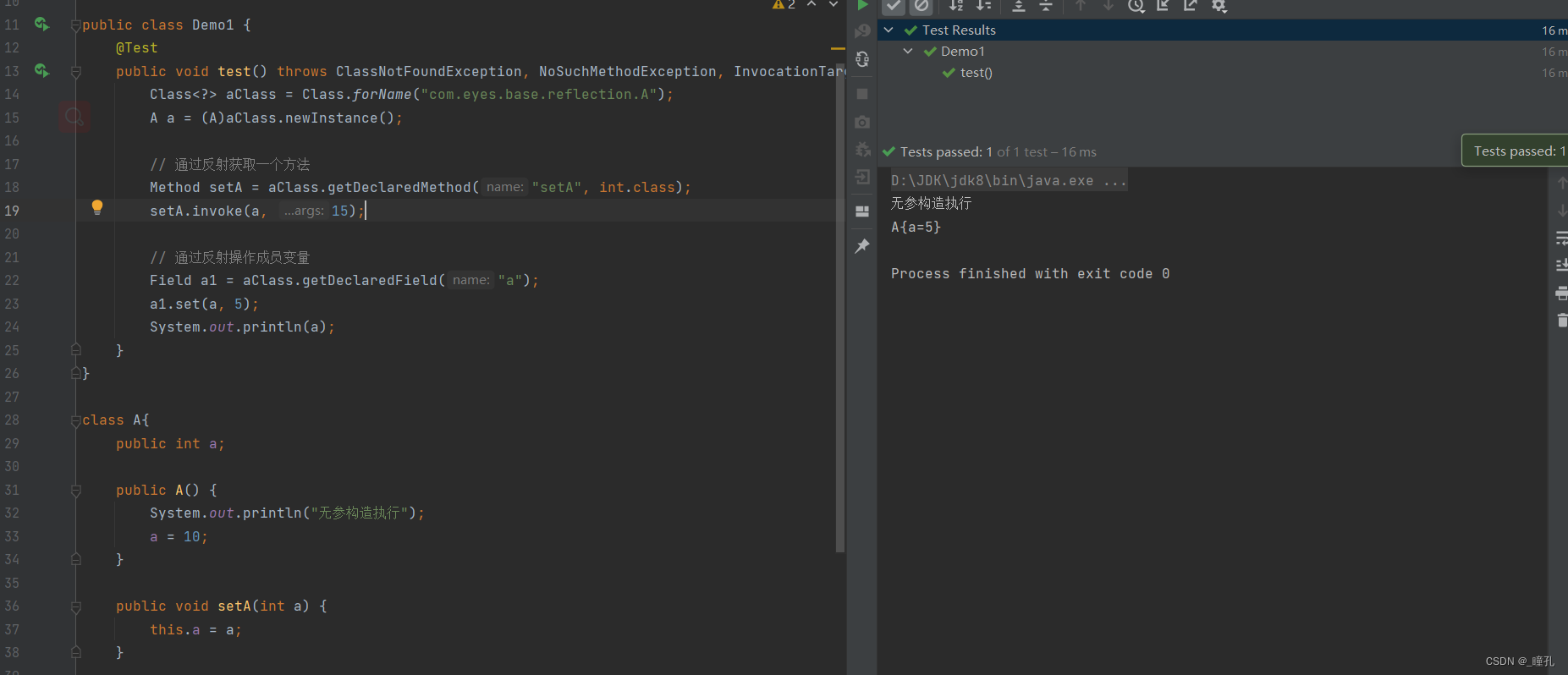Toggle auto-test rerun icon
Image resolution: width=1568 pixels, height=675 pixels.
(862, 59)
